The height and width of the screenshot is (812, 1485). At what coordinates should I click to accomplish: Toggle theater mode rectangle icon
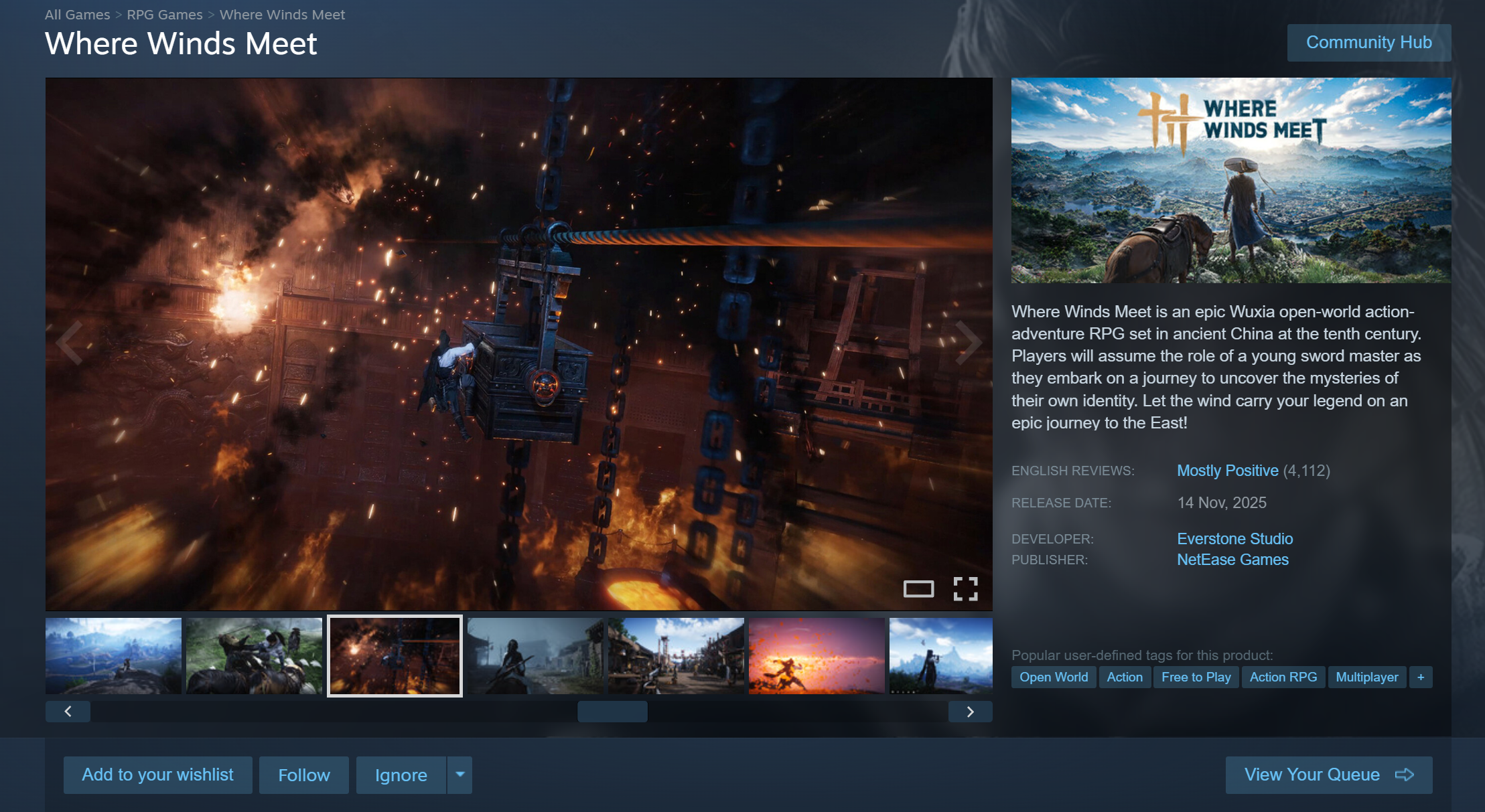918,588
